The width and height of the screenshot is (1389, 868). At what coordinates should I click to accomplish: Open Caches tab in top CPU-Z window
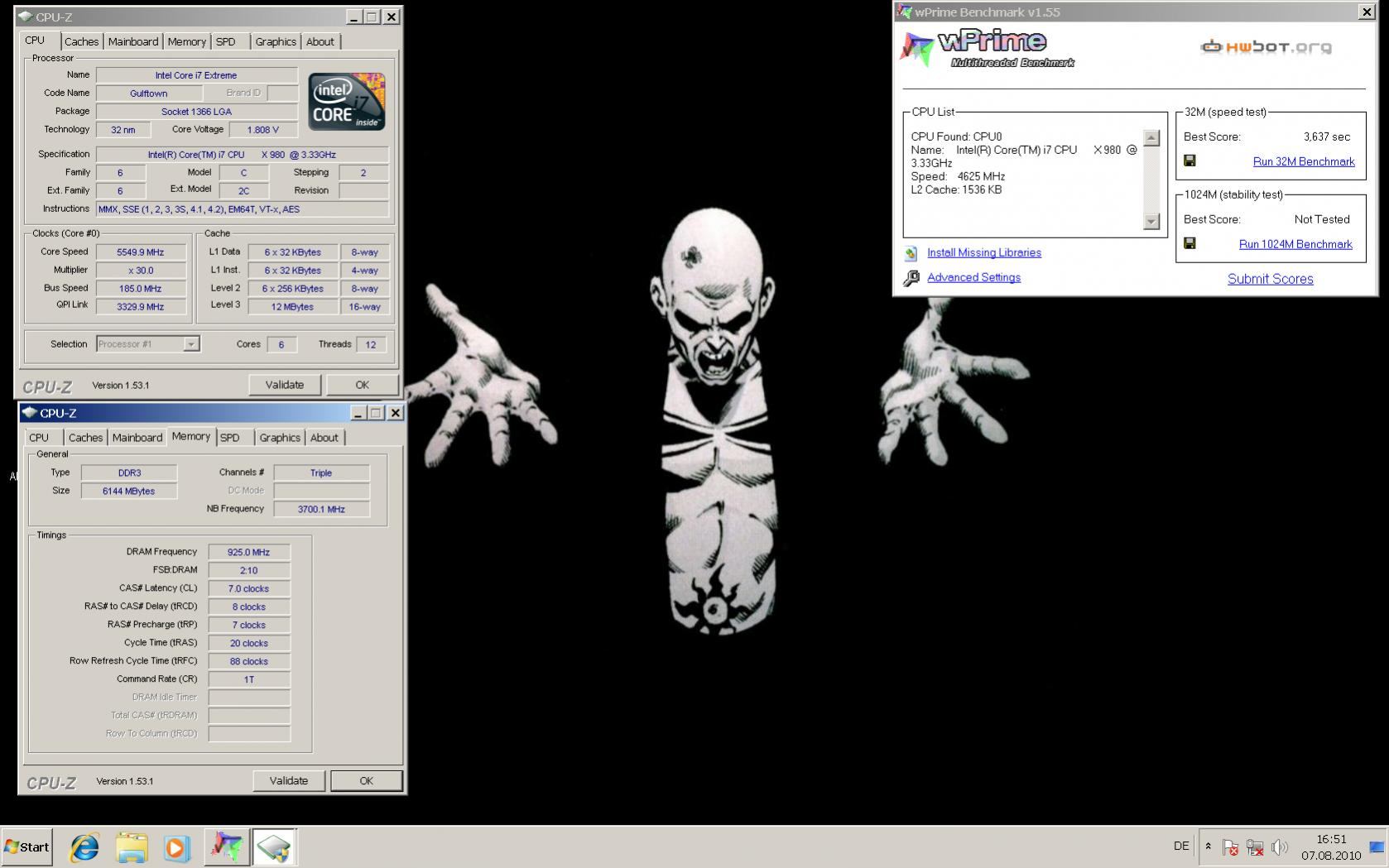(81, 41)
